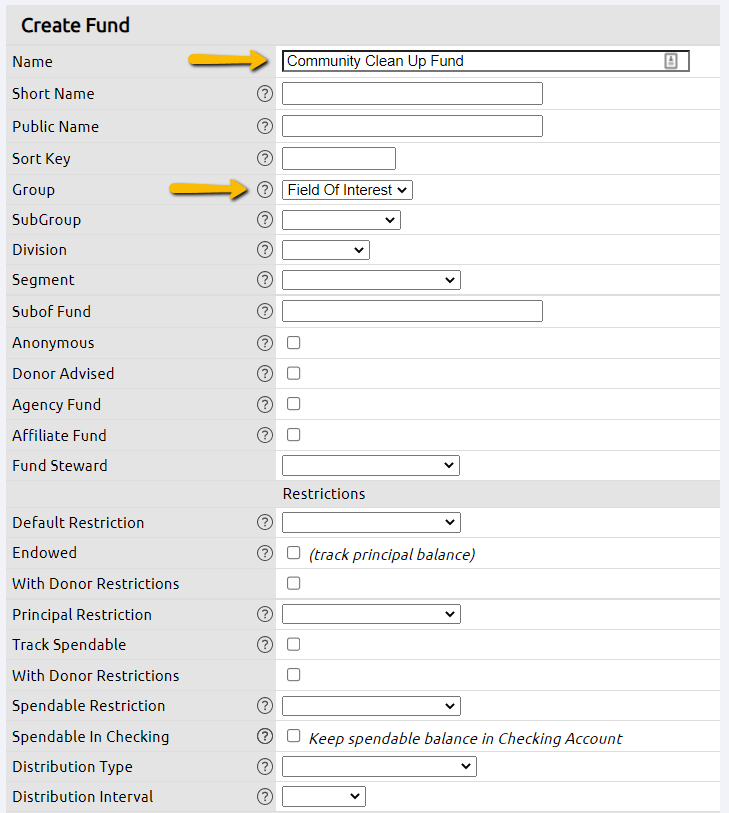Expand the Fund Steward dropdown
This screenshot has height=813, width=729.
370,465
